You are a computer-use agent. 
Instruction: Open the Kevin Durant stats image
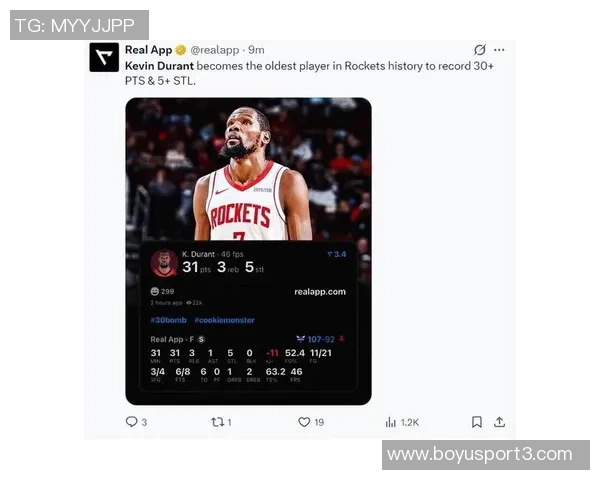[248, 251]
